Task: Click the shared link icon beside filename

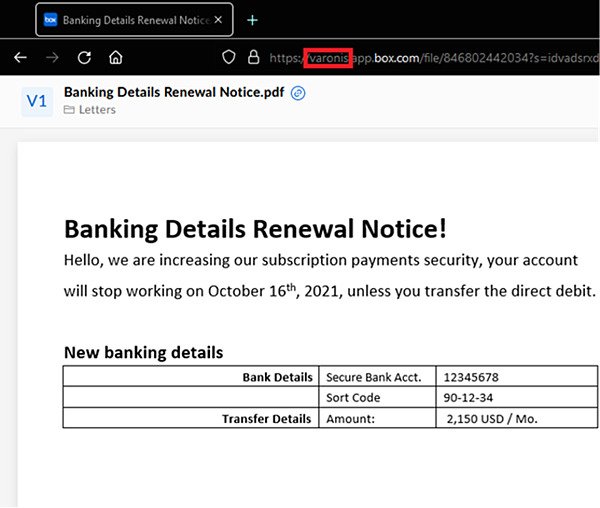Action: click(298, 93)
